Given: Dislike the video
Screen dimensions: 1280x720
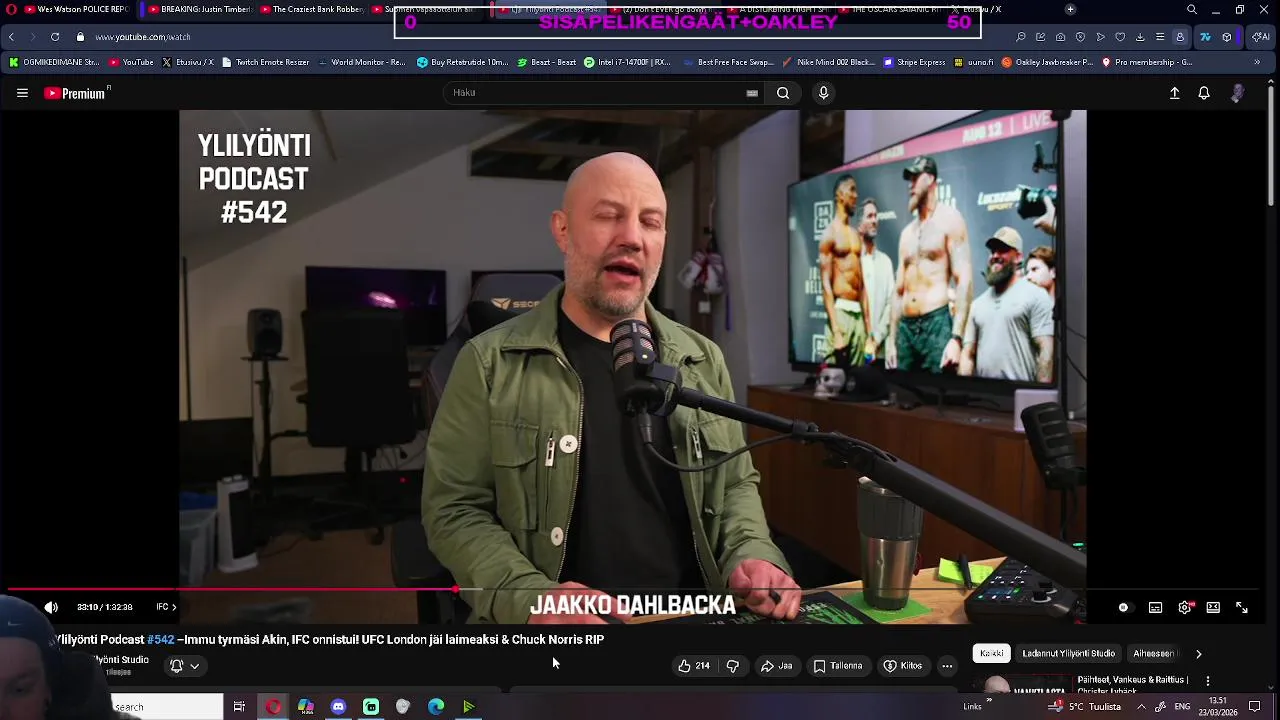Looking at the screenshot, I should 732,666.
